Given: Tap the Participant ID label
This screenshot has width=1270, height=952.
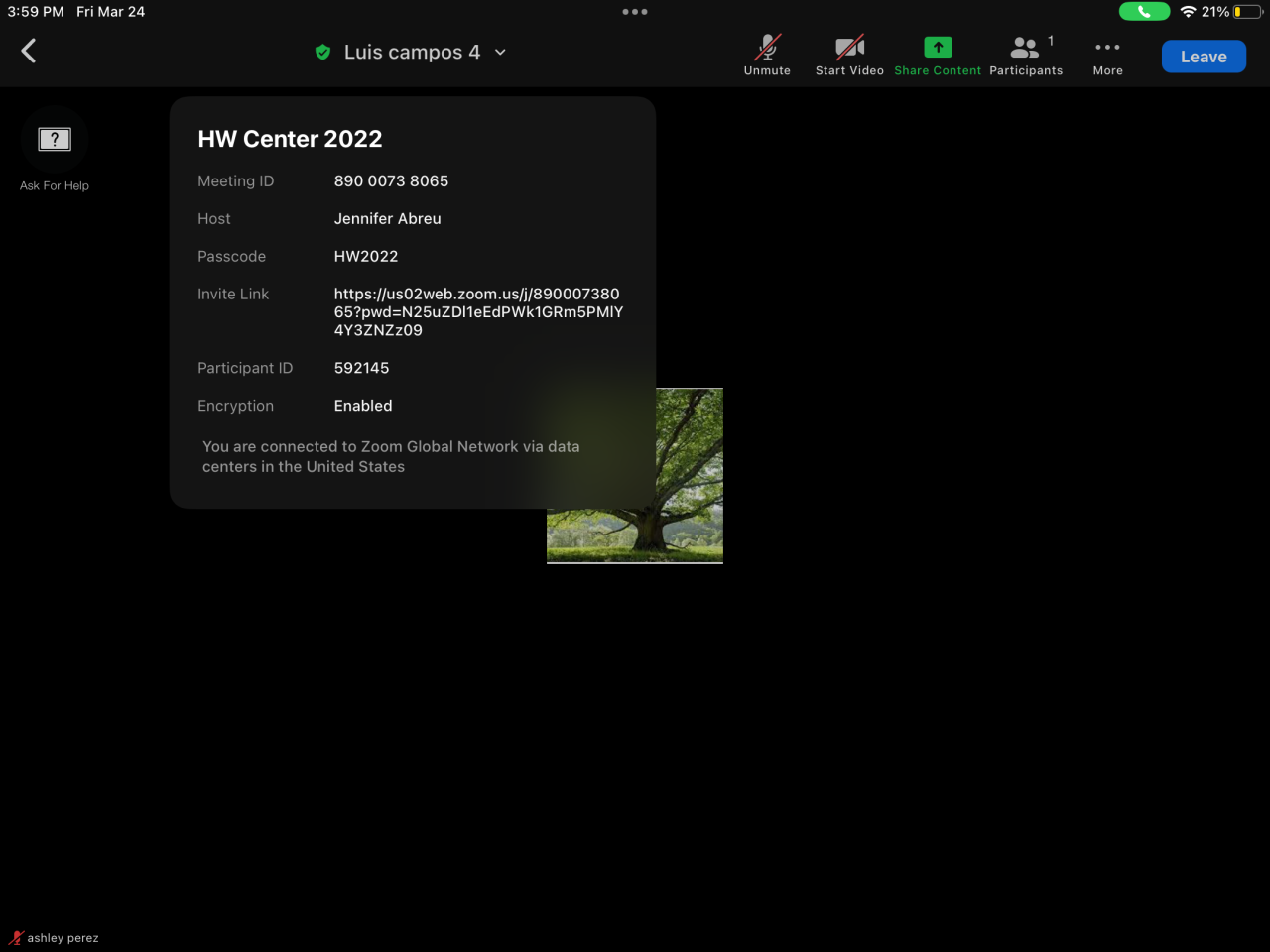Looking at the screenshot, I should [245, 368].
